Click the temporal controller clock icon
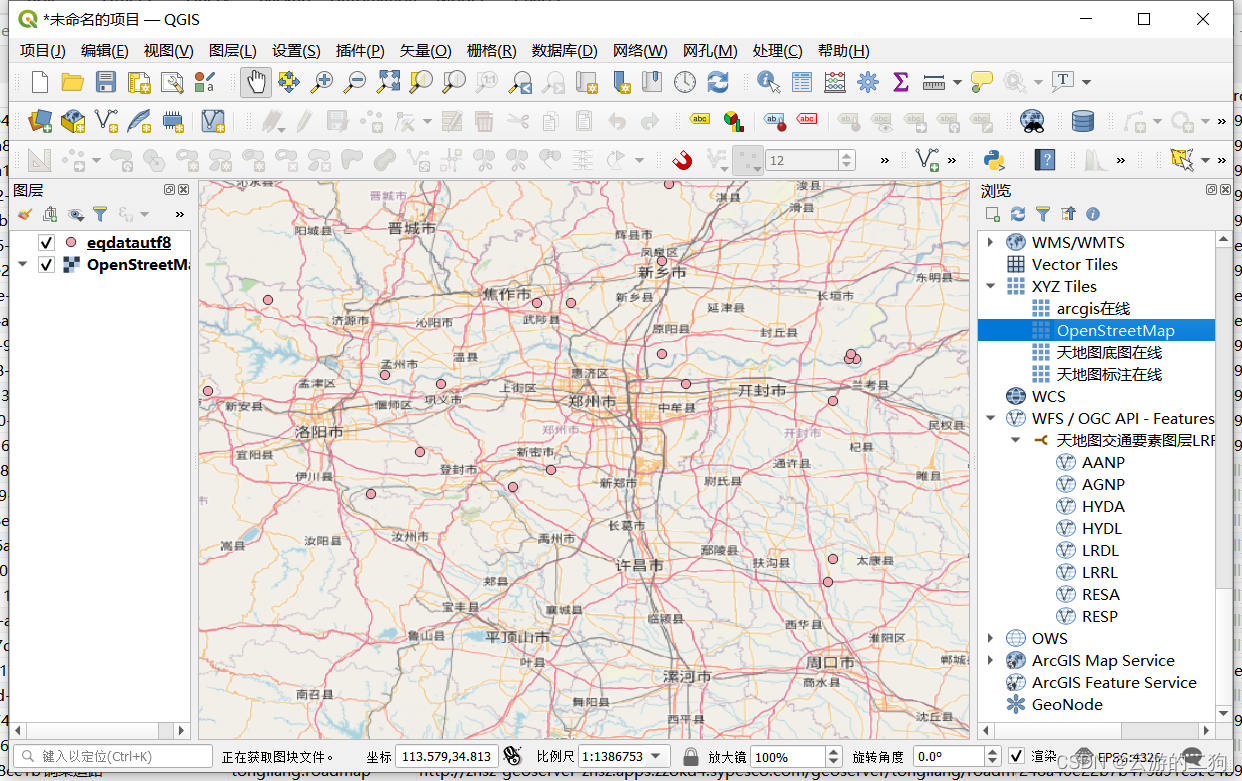The width and height of the screenshot is (1242, 781). pyautogui.click(x=685, y=82)
